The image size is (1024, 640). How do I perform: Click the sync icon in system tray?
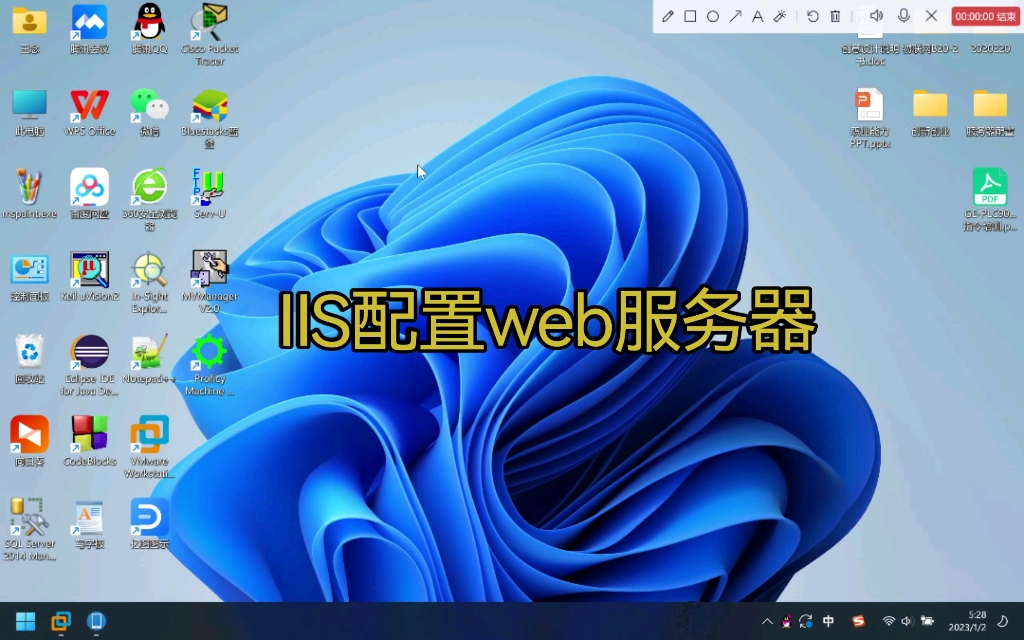point(805,621)
